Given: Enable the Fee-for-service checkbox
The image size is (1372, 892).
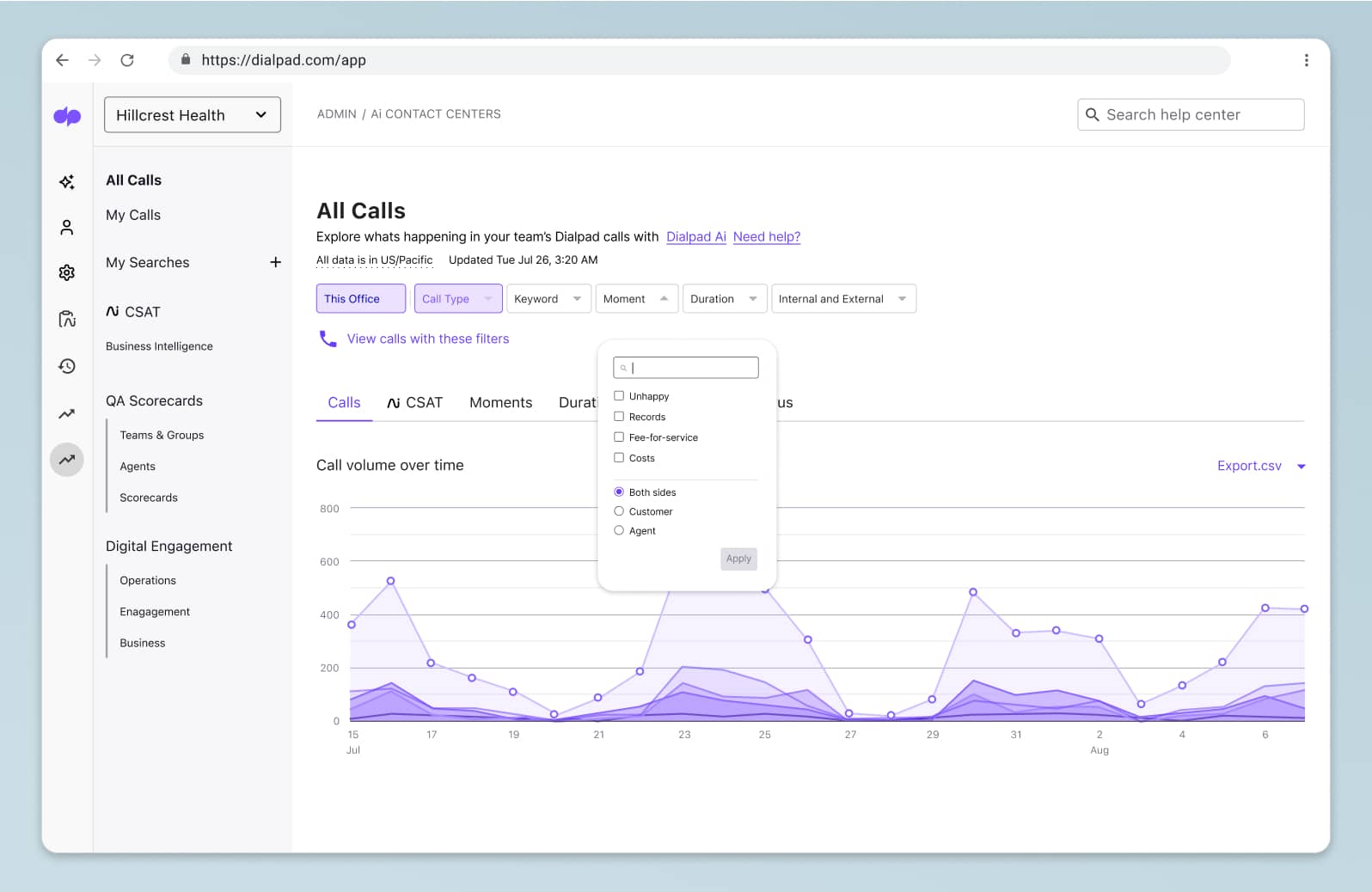Looking at the screenshot, I should pos(619,437).
